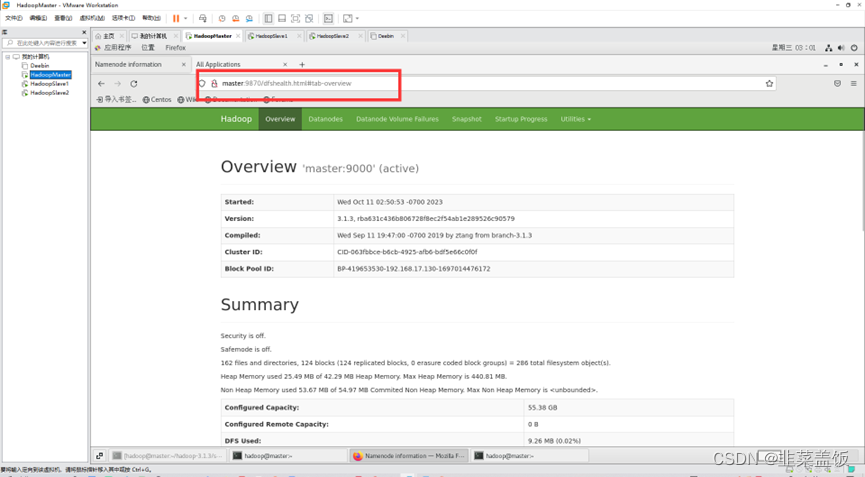Image resolution: width=865 pixels, height=477 pixels.
Task: Click the Pocket save icon
Action: pos(837,83)
